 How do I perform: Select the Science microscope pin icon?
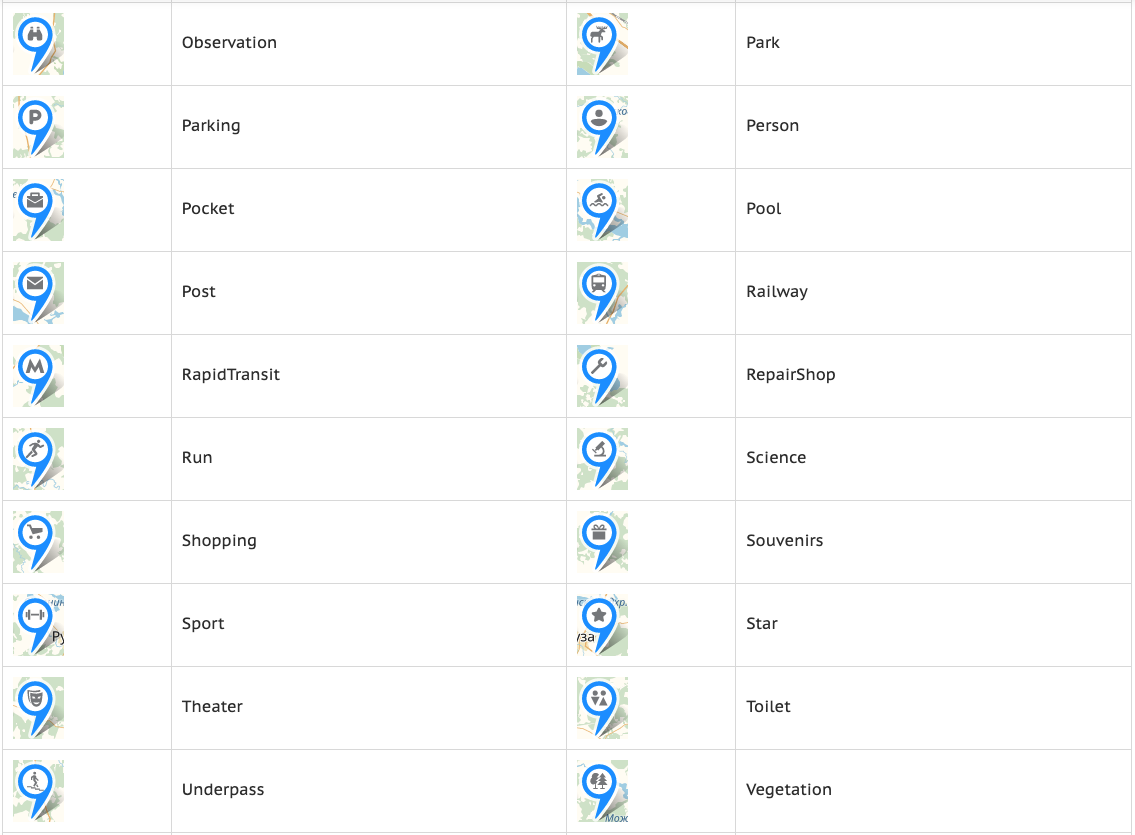click(x=602, y=459)
